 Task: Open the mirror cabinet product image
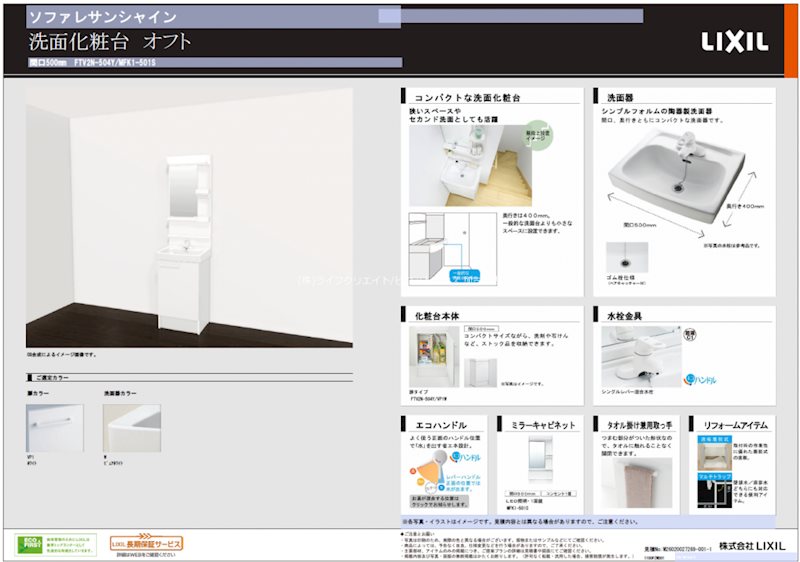pos(540,459)
